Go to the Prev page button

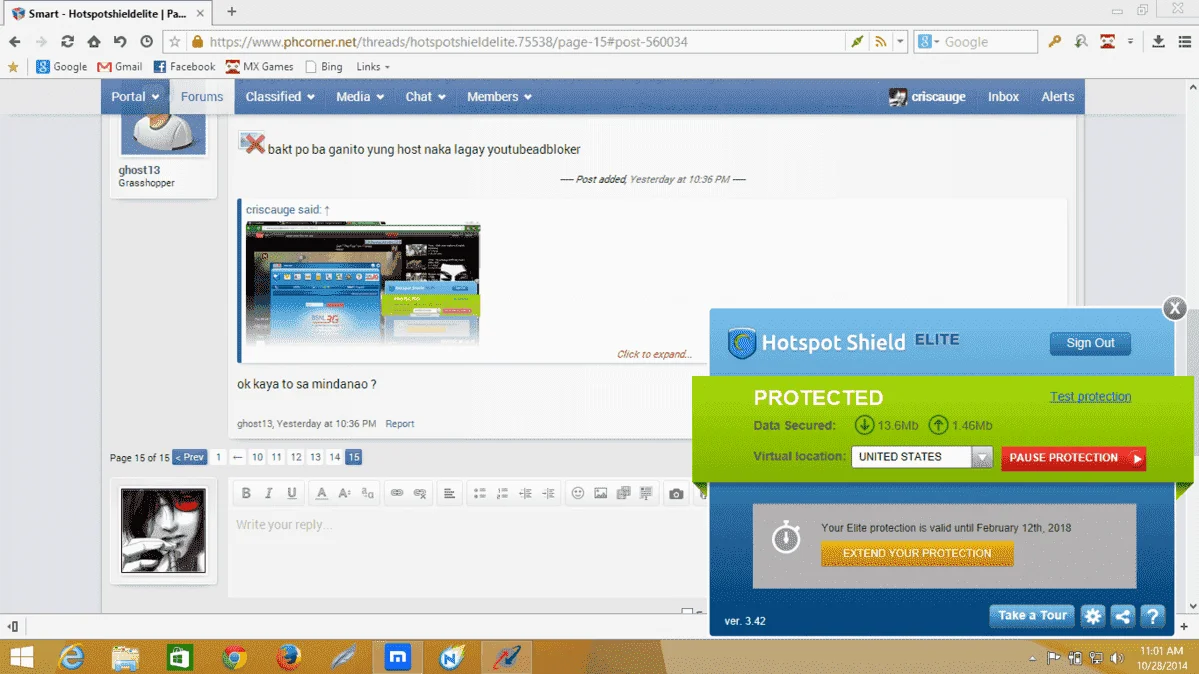point(190,457)
